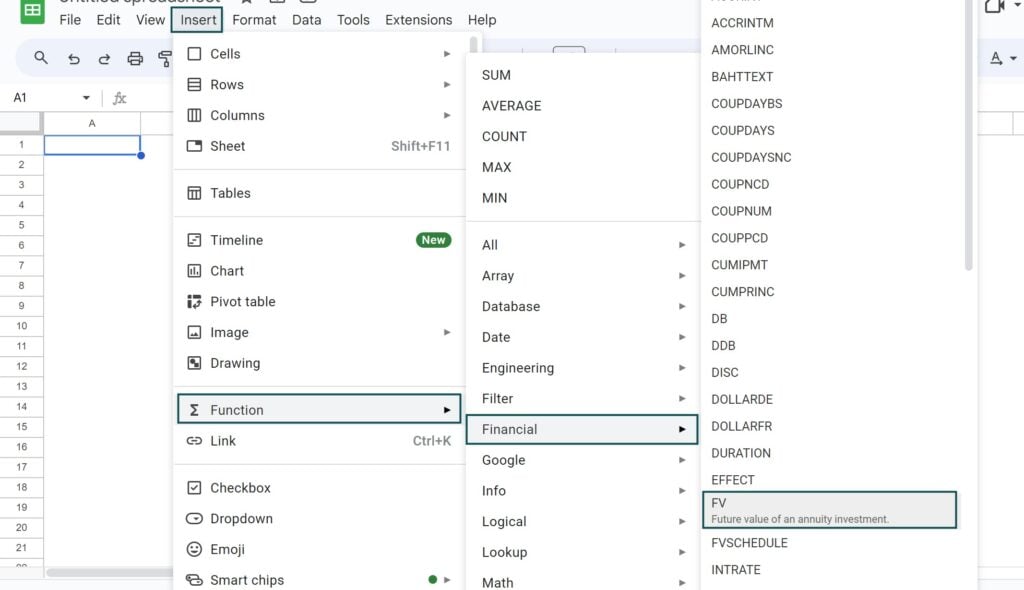Click row 10 header
The width and height of the screenshot is (1024, 590).
(x=22, y=325)
